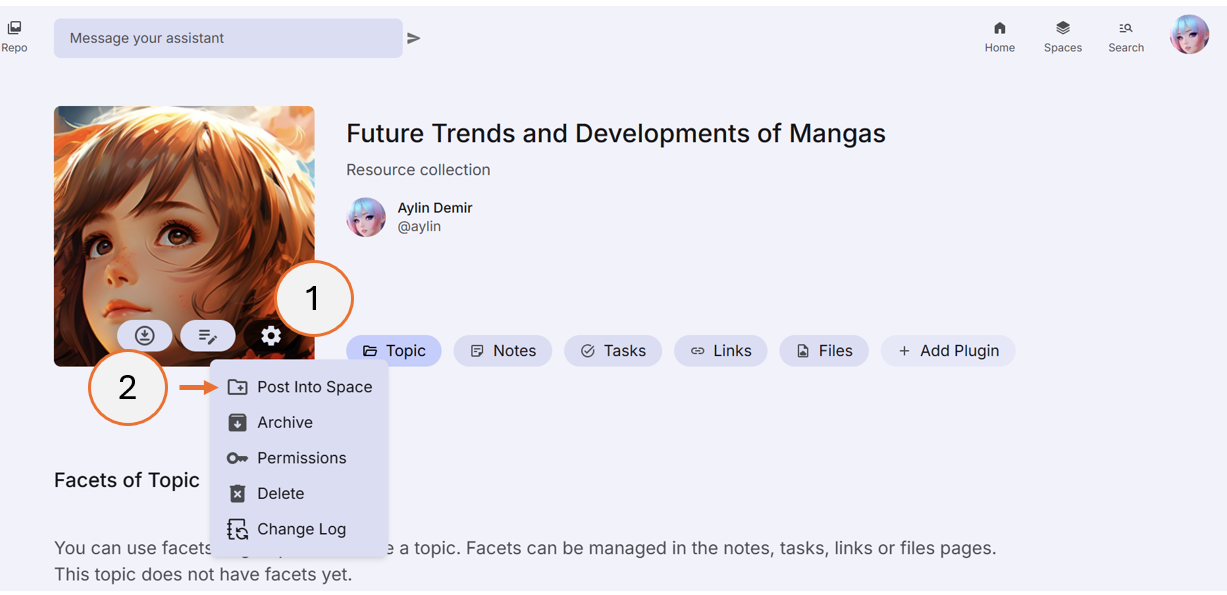Screen dimensions: 1227x595
Task: Open the settings gear on the cover image
Action: click(x=271, y=336)
